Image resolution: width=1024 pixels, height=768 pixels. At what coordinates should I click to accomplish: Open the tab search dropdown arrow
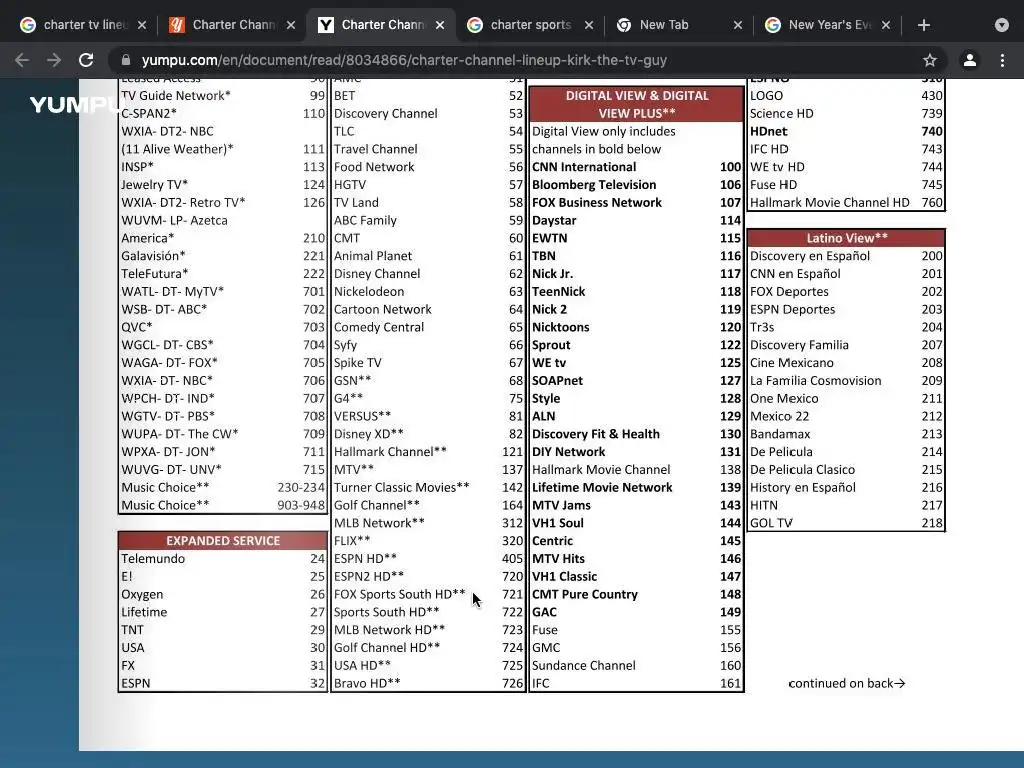1002,25
